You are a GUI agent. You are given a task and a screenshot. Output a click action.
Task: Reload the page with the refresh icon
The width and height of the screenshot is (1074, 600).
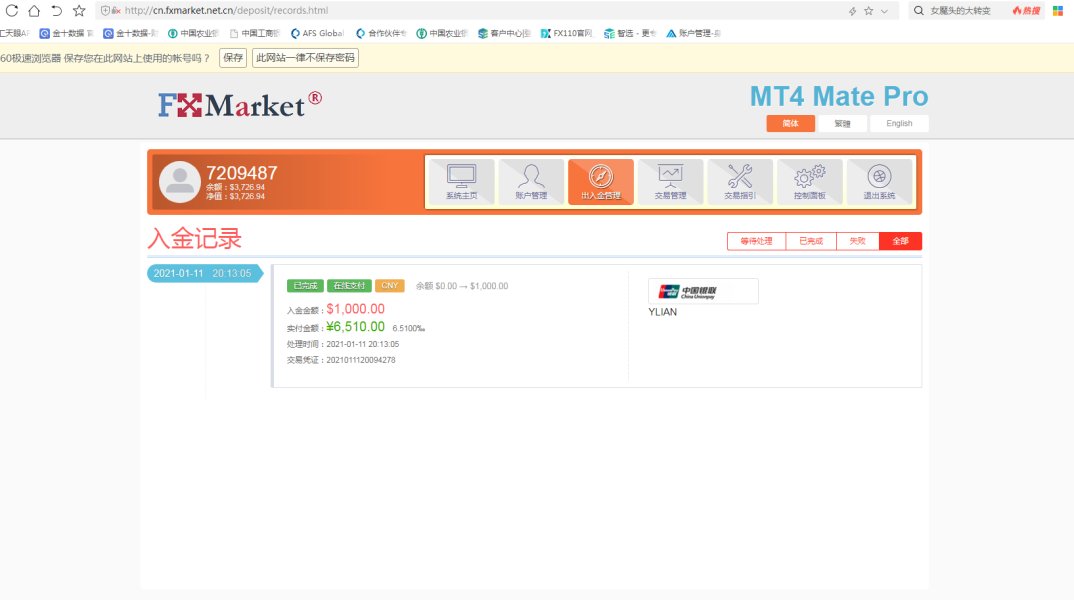click(12, 10)
